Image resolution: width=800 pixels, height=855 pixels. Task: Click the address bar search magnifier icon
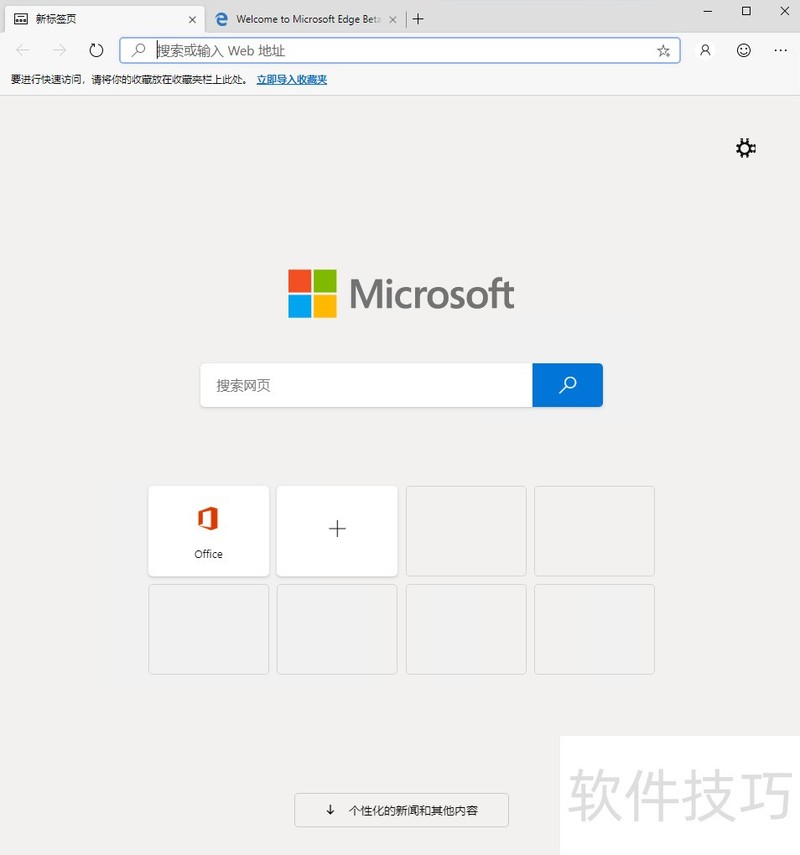[139, 50]
